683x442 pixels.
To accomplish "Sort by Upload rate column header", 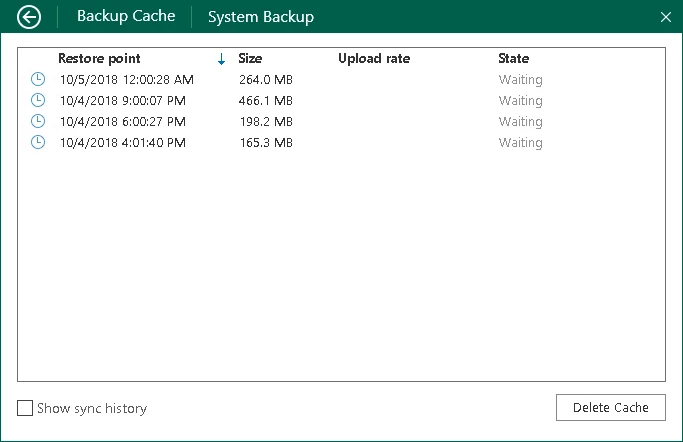I will pos(374,59).
